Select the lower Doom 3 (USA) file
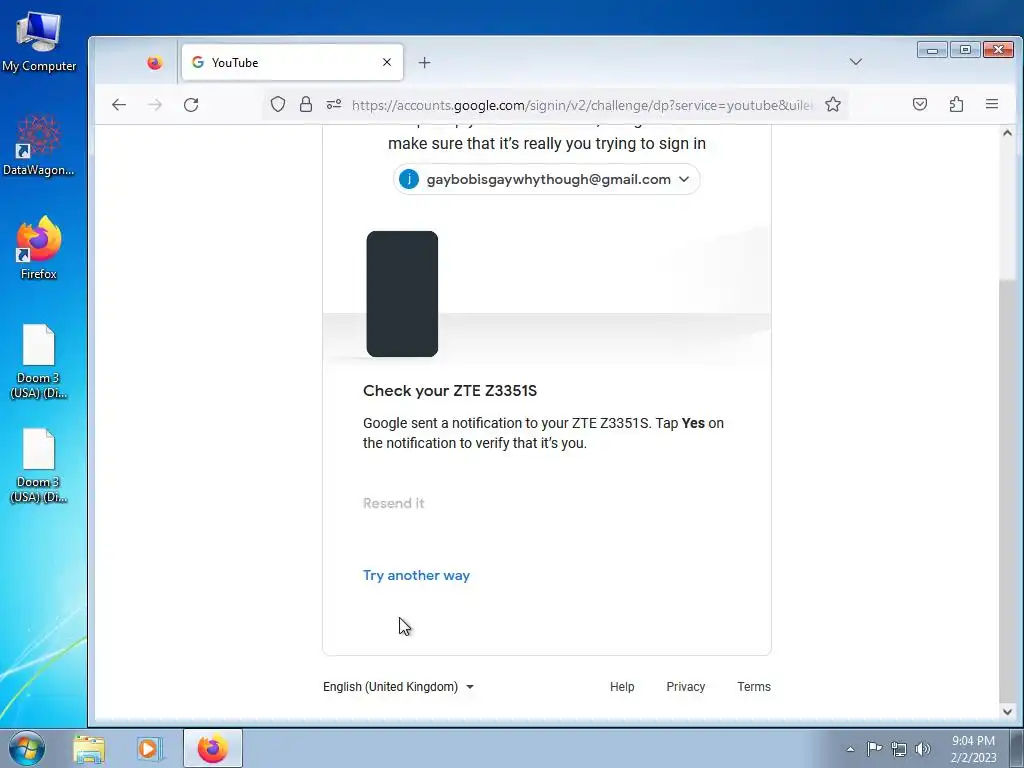The height and width of the screenshot is (768, 1024). [39, 466]
